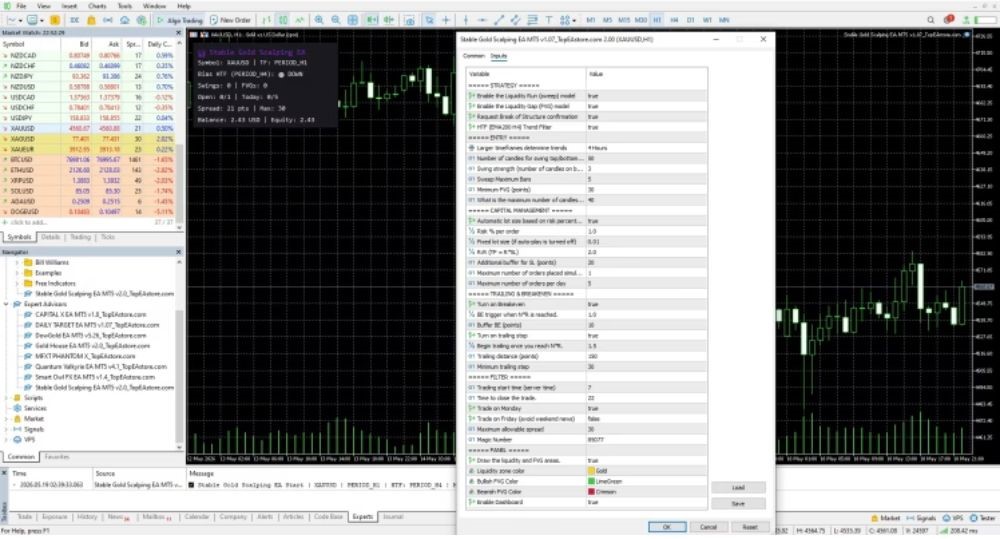
Task: Select the text label tool
Action: [548, 20]
